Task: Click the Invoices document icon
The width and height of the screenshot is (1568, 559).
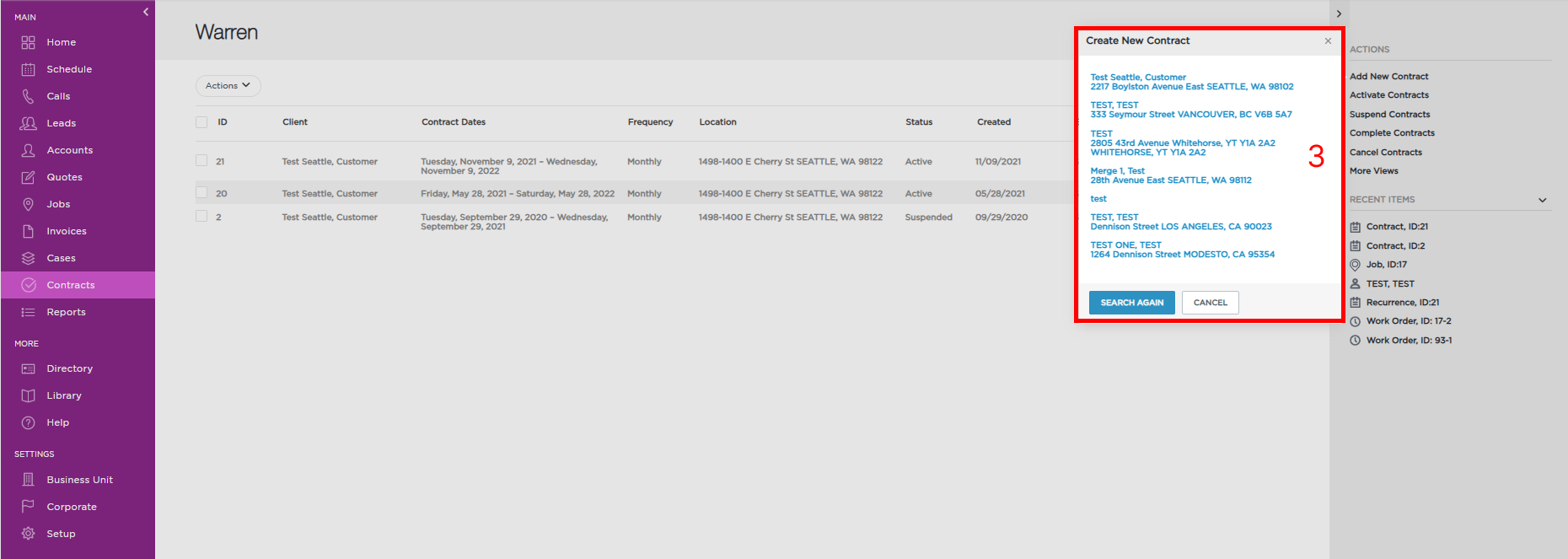Action: 28,231
